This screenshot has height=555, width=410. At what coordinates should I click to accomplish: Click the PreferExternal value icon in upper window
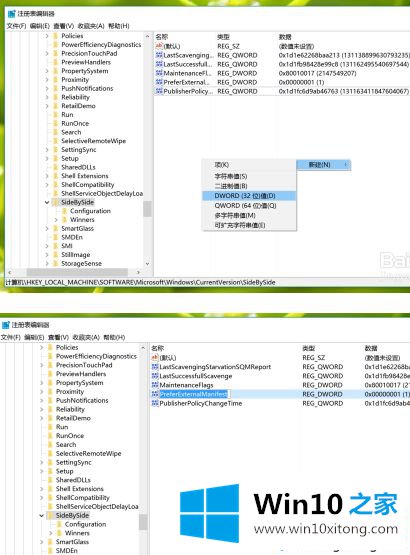click(159, 82)
